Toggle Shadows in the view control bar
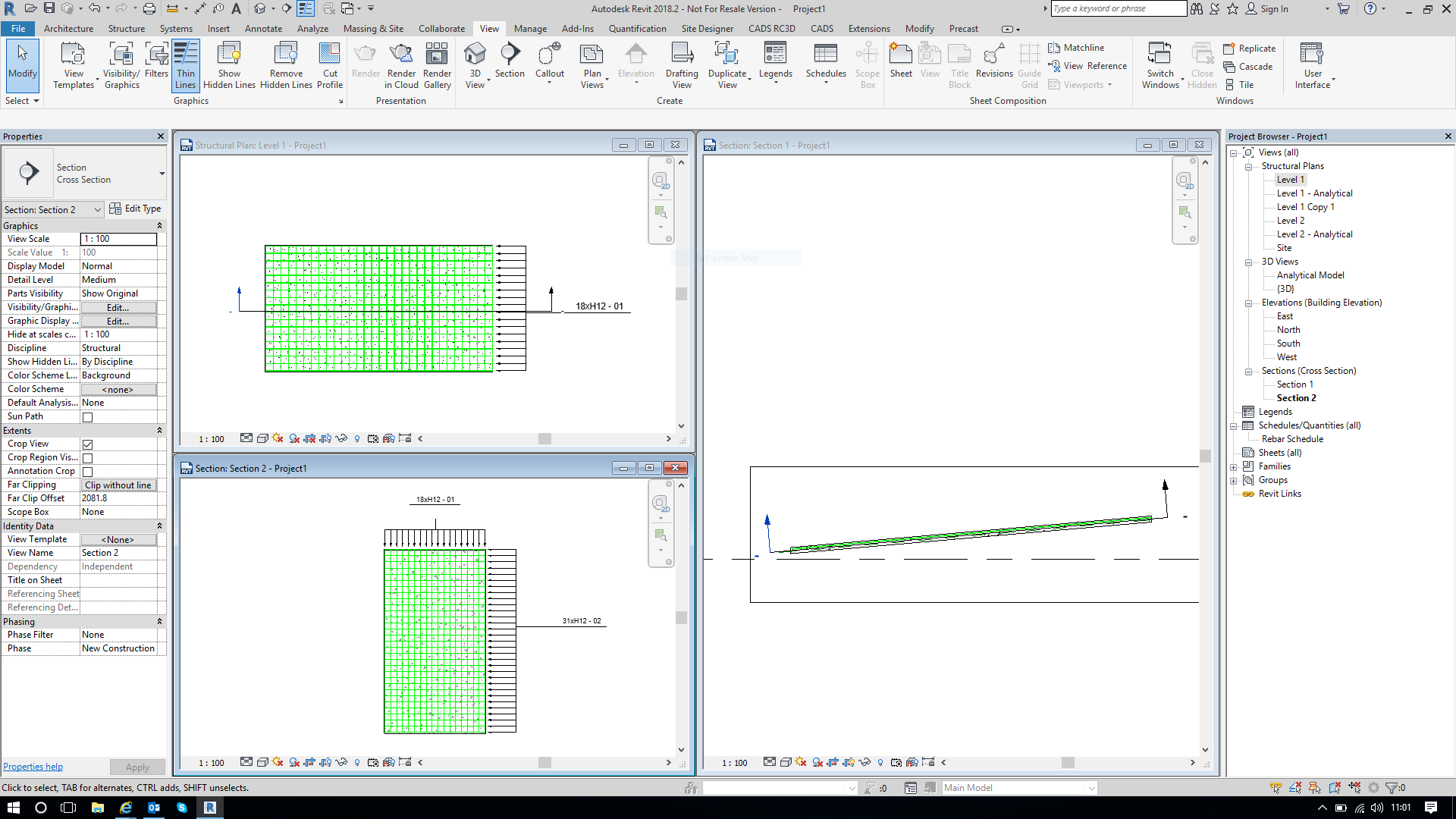Screen dimensions: 1456x819 click(x=277, y=438)
